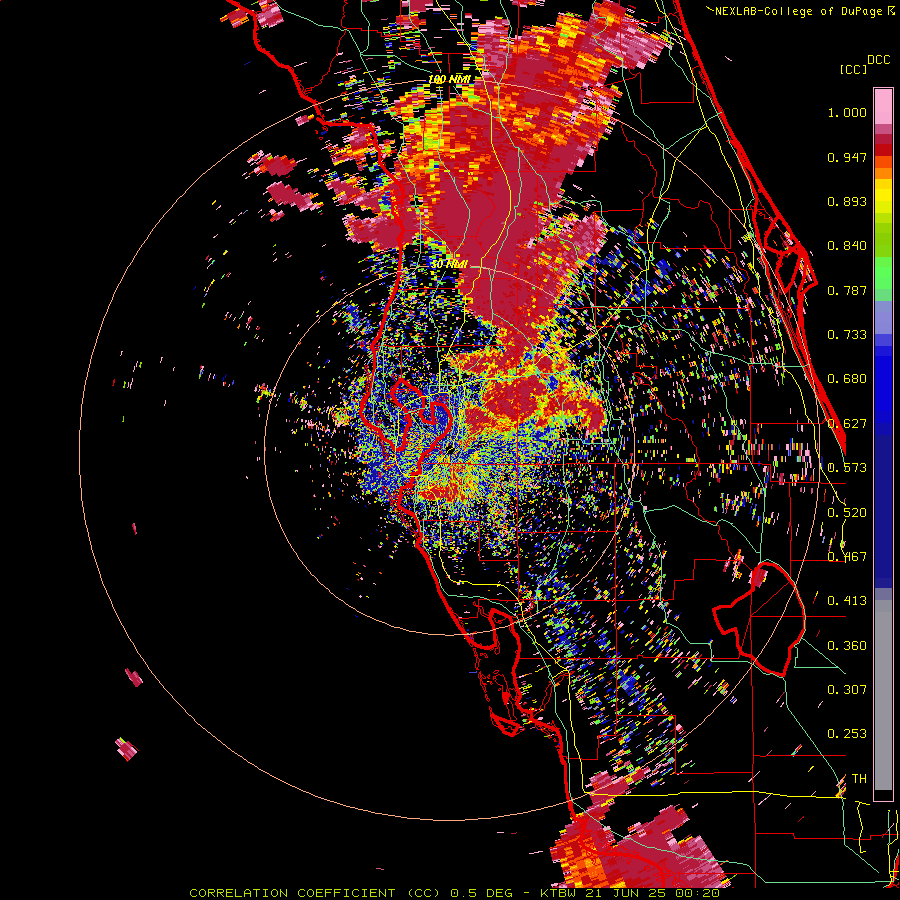This screenshot has height=900, width=900.
Task: Select the 0.253 scale value
Action: 847,734
